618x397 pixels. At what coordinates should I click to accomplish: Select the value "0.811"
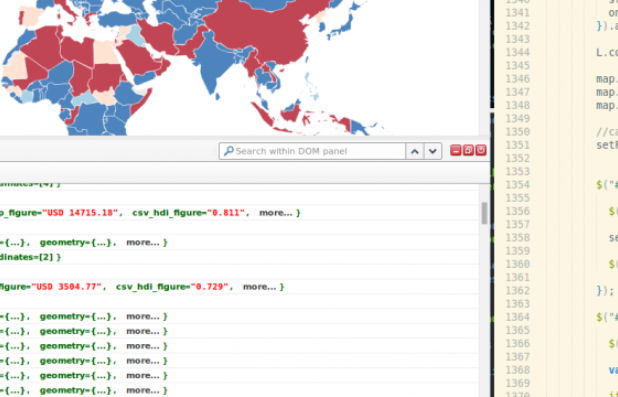(x=226, y=213)
